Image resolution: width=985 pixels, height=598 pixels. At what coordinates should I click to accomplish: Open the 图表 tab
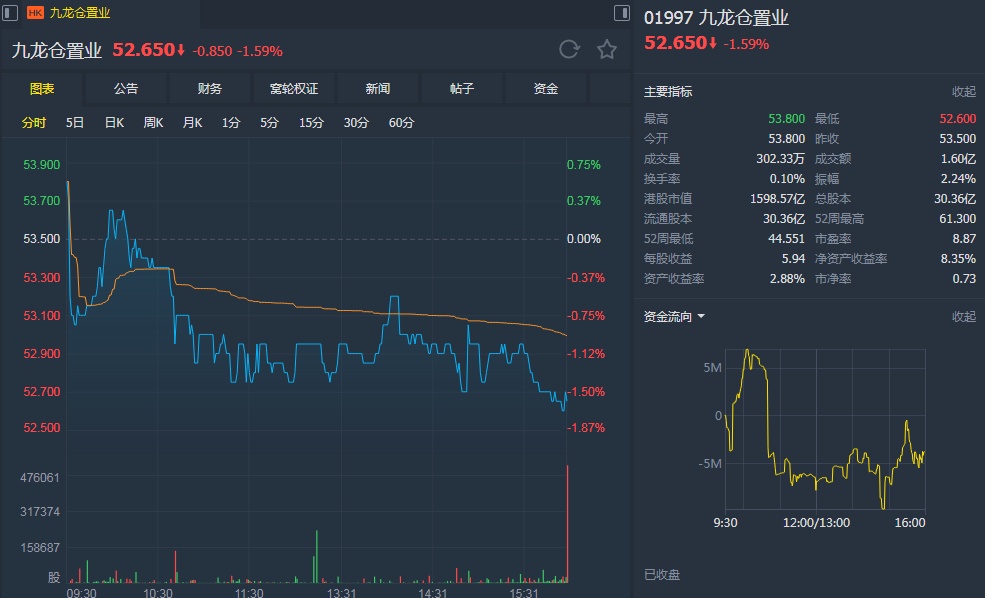tap(42, 89)
